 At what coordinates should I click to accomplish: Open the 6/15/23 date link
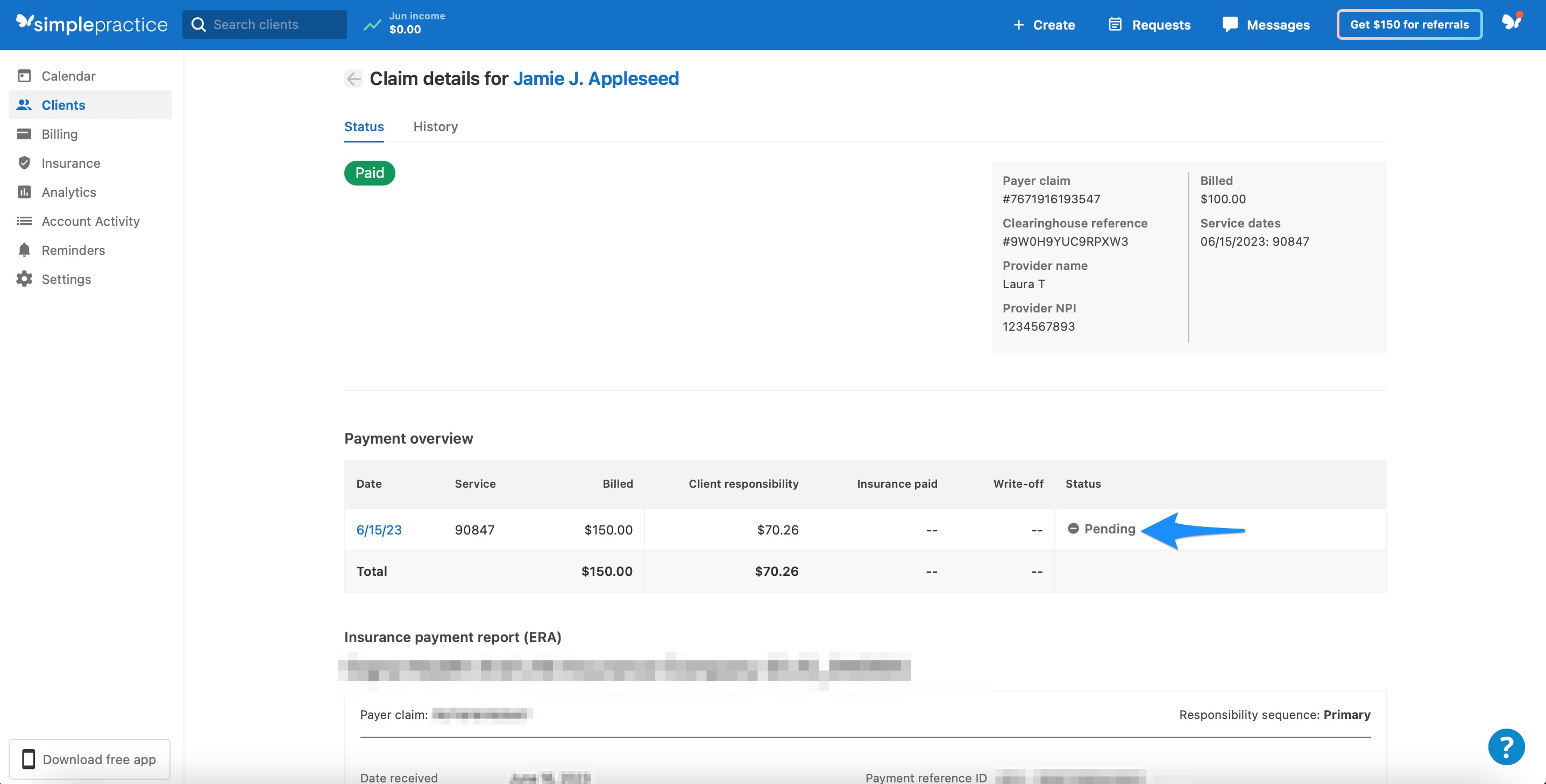coord(379,530)
